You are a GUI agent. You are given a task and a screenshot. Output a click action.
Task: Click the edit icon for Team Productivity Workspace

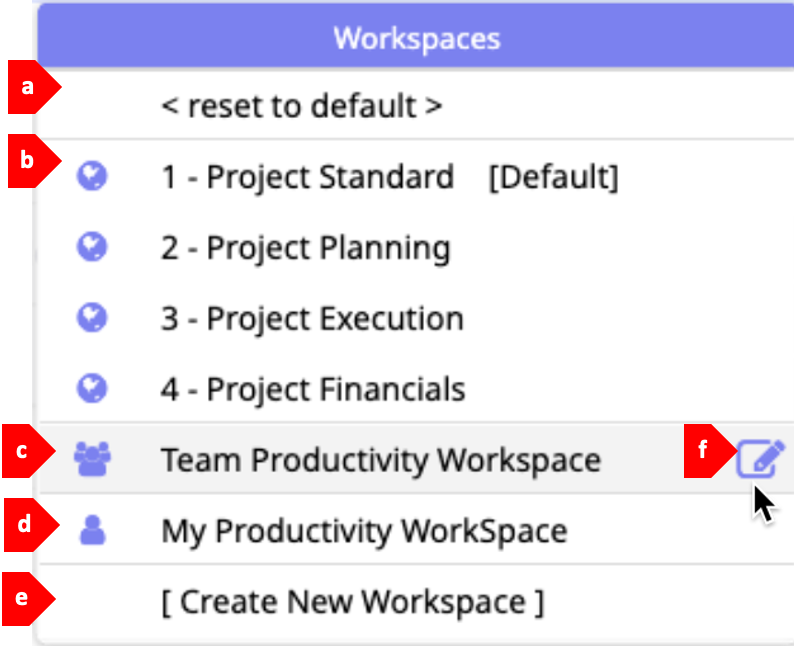coord(760,458)
